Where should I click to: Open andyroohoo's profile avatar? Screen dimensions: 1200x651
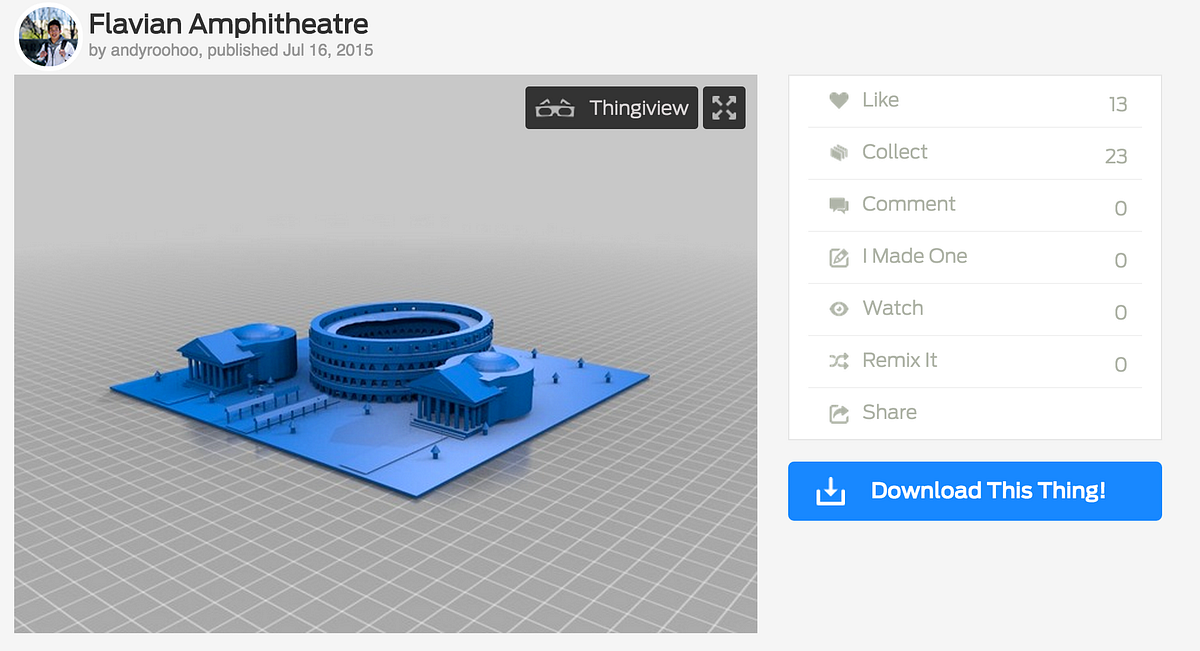[48, 37]
